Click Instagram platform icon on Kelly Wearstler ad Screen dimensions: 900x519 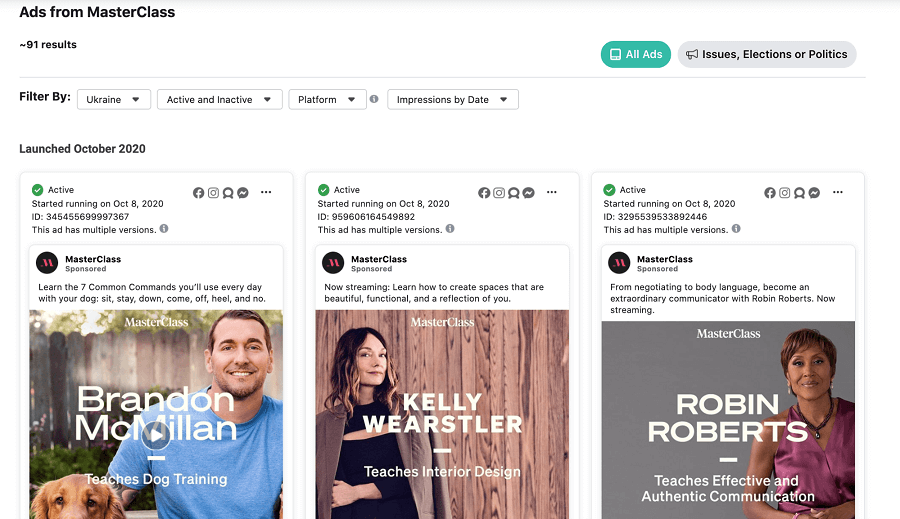[x=499, y=193]
